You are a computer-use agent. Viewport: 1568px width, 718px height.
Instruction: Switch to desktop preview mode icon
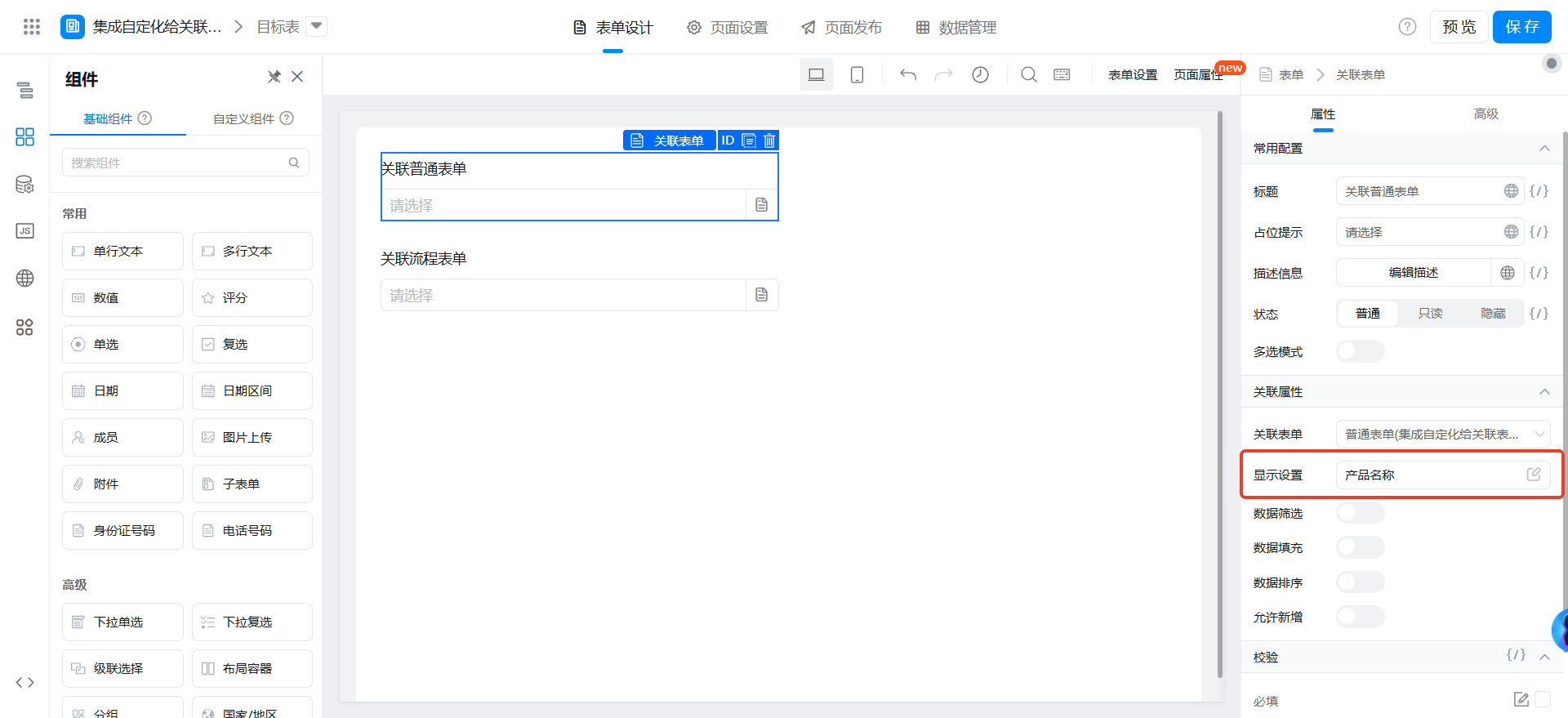coord(816,74)
